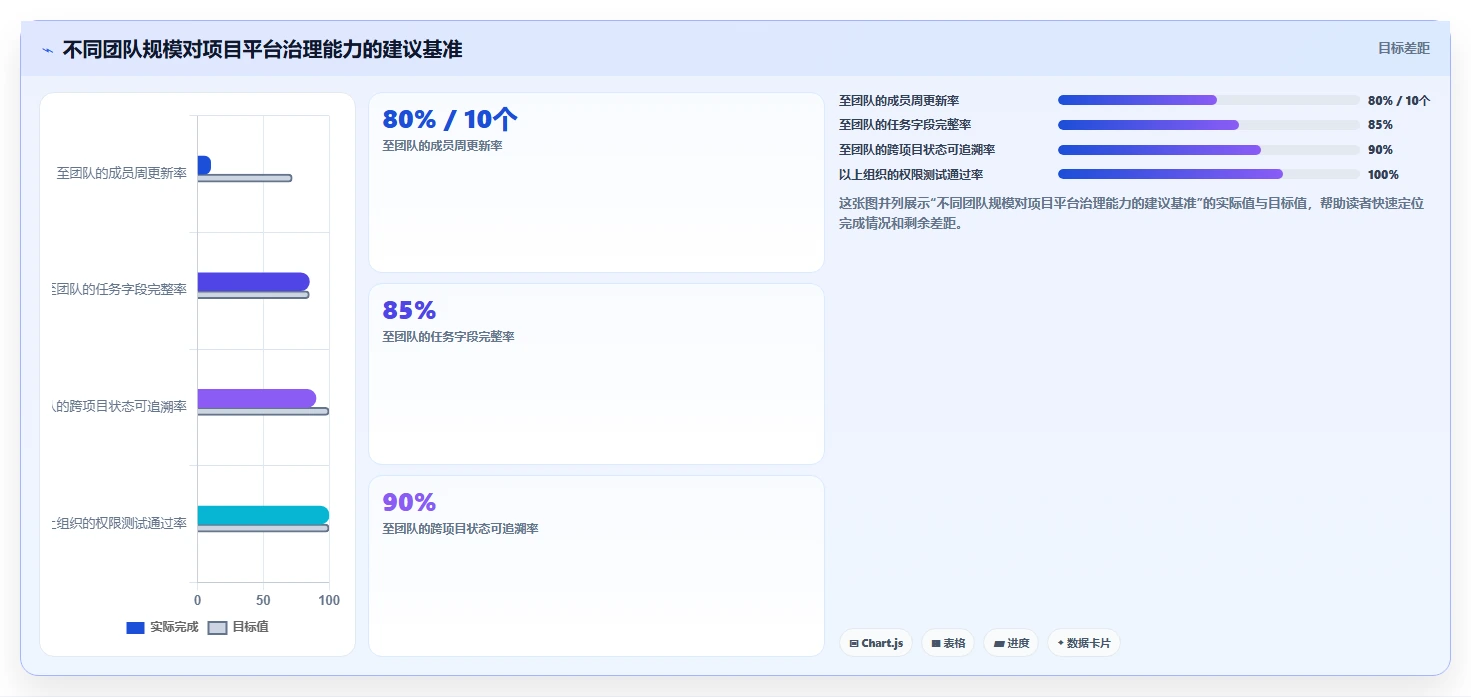Image resolution: width=1471 pixels, height=697 pixels.
Task: Click the Chart.js tag pill
Action: [x=876, y=643]
